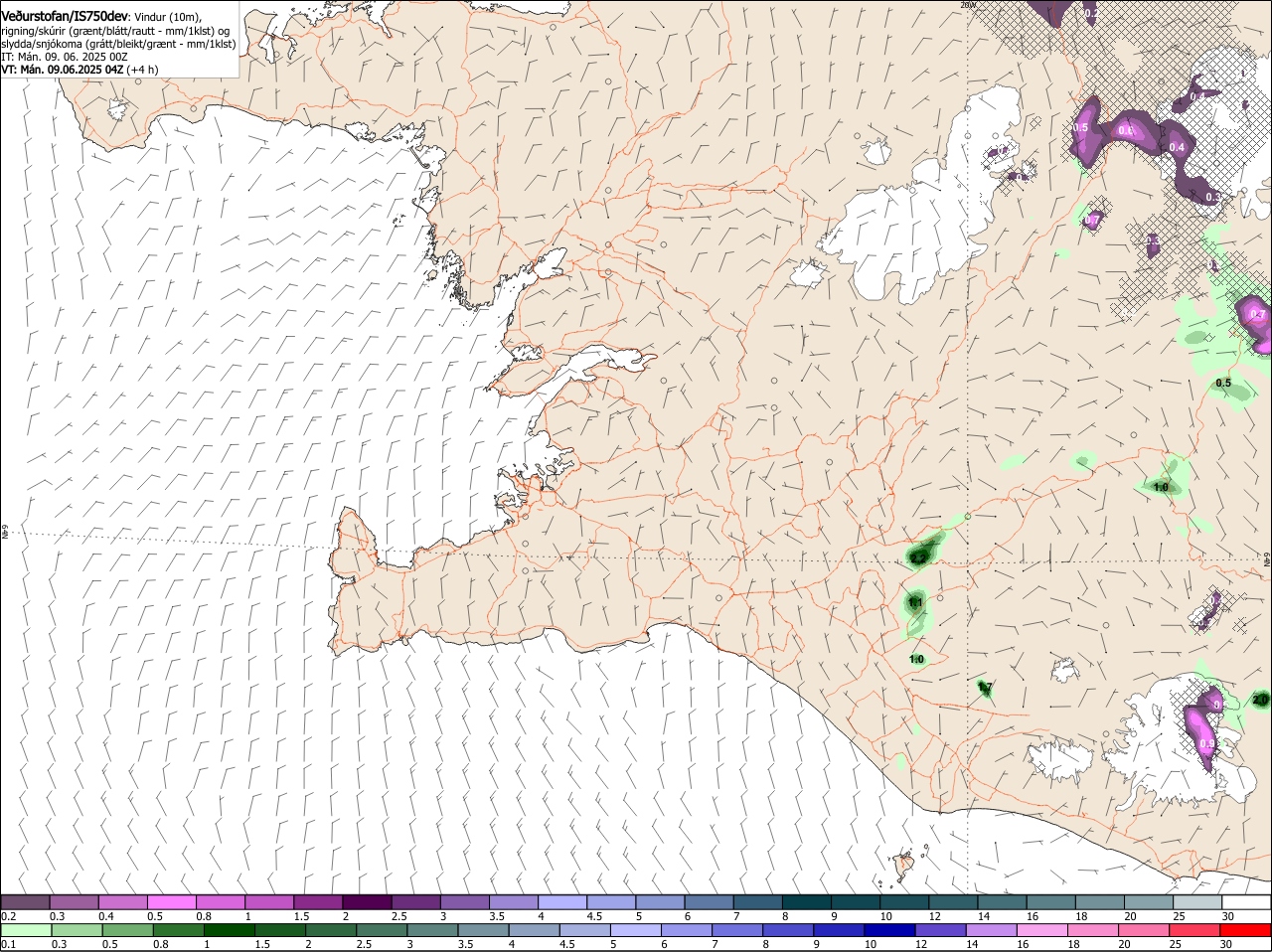The image size is (1272, 952).
Task: Select the 0.5 bright pink swatch in the top legend row
Action: 172,902
